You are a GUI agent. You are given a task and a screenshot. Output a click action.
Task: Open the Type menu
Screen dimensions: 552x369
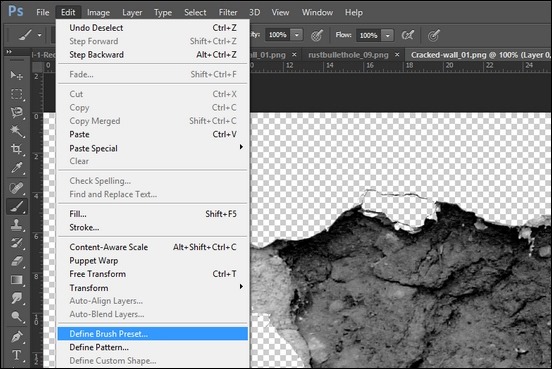pos(163,12)
